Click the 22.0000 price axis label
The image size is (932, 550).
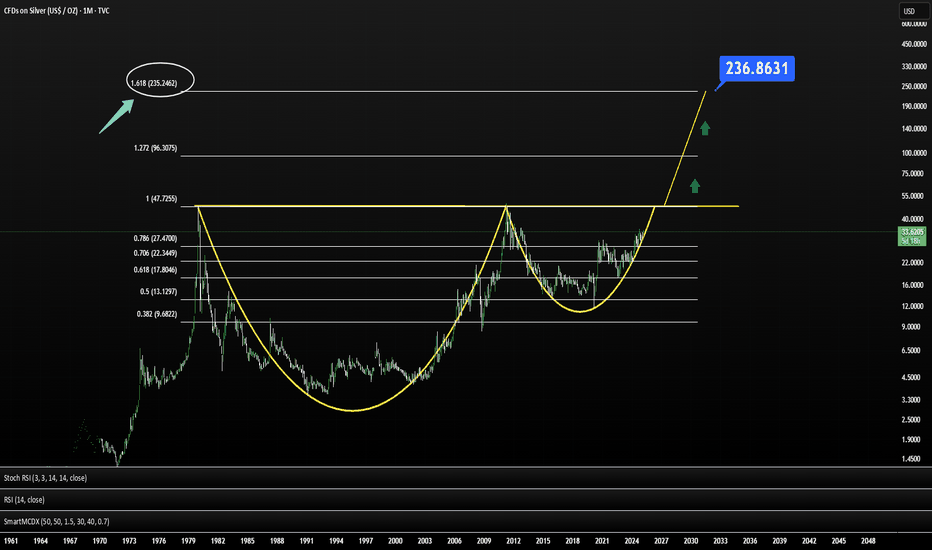pos(914,263)
